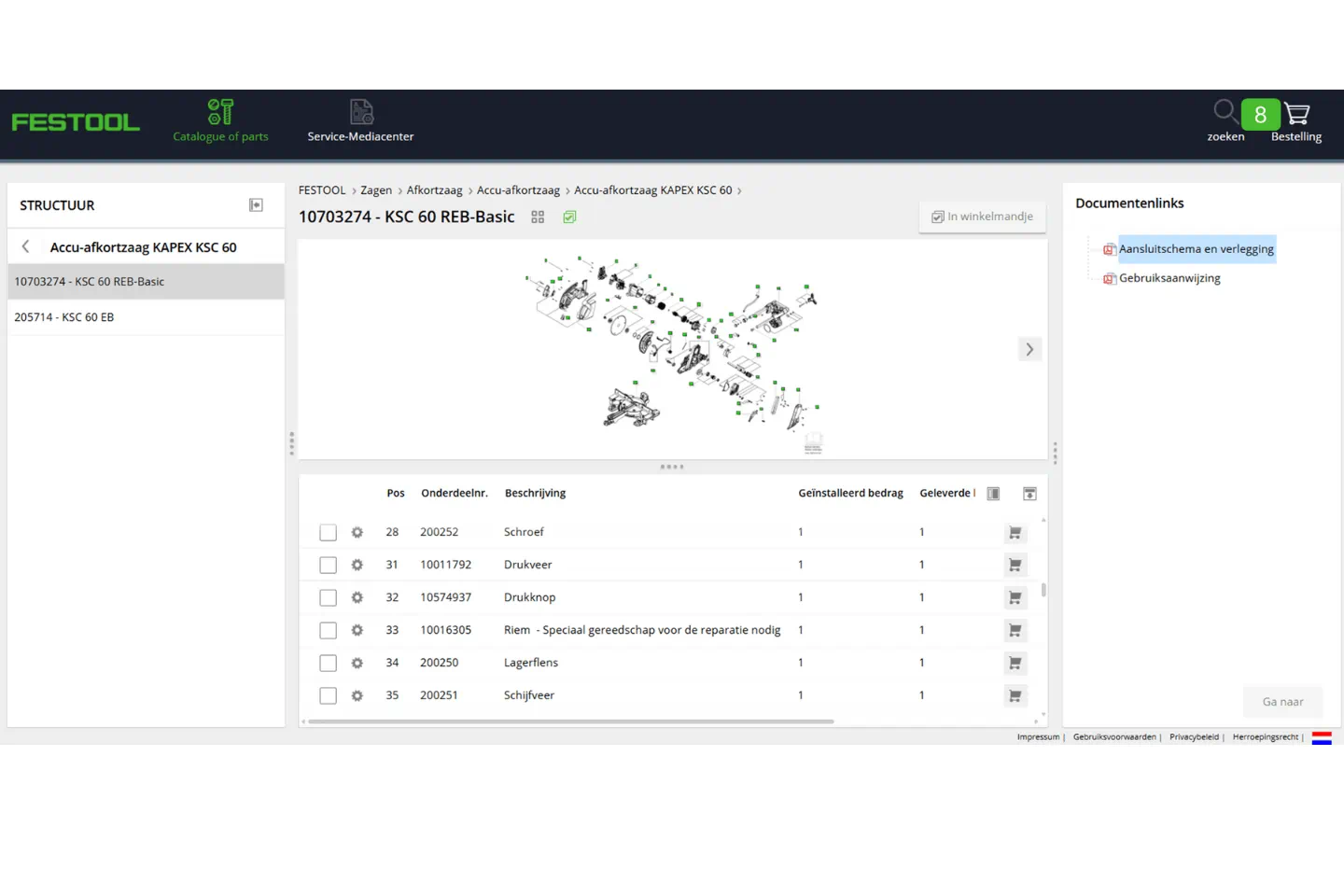Change language via the Dutch flag
Image resolution: width=1344 pixels, height=896 pixels.
[x=1322, y=737]
